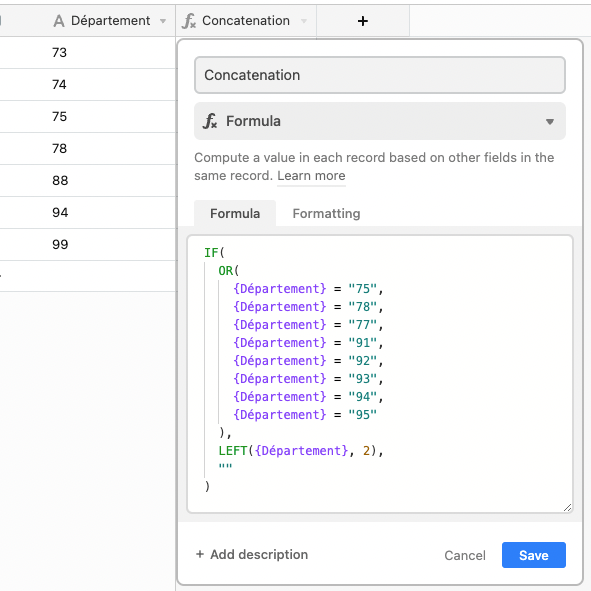Click the formula fx icon in Concatenation header
591x591 pixels.
tap(189, 21)
